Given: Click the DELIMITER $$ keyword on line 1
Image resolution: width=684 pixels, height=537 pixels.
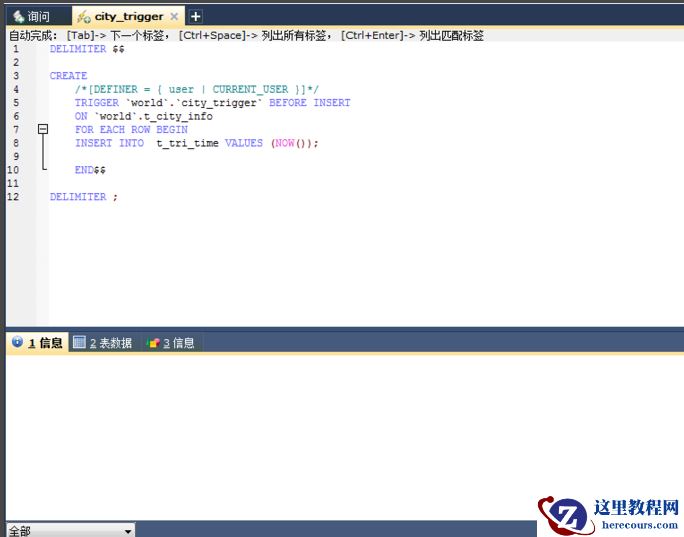Looking at the screenshot, I should point(87,49).
